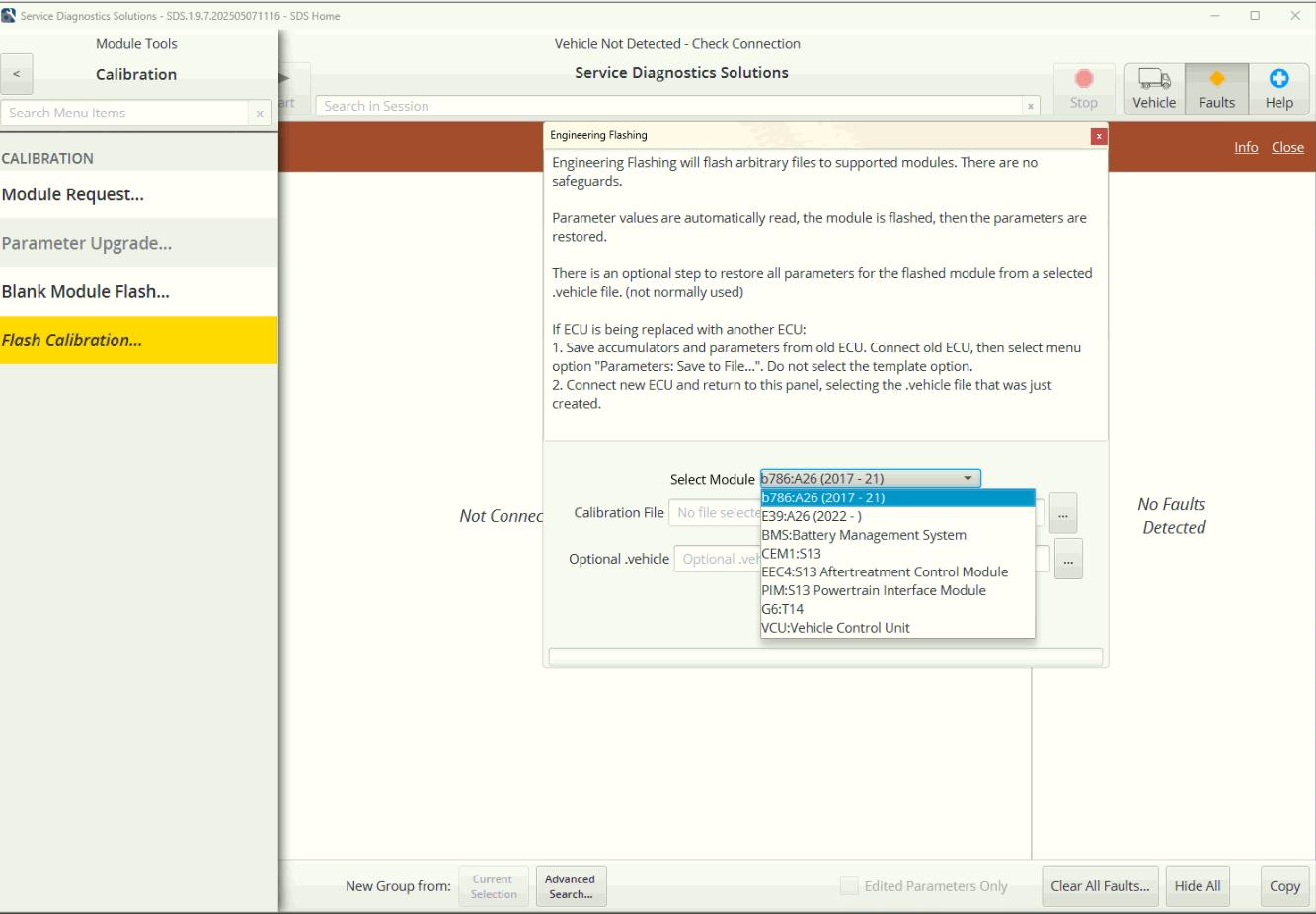Close the Engineering Flashing dialog
This screenshot has width=1316, height=914.
point(1099,136)
